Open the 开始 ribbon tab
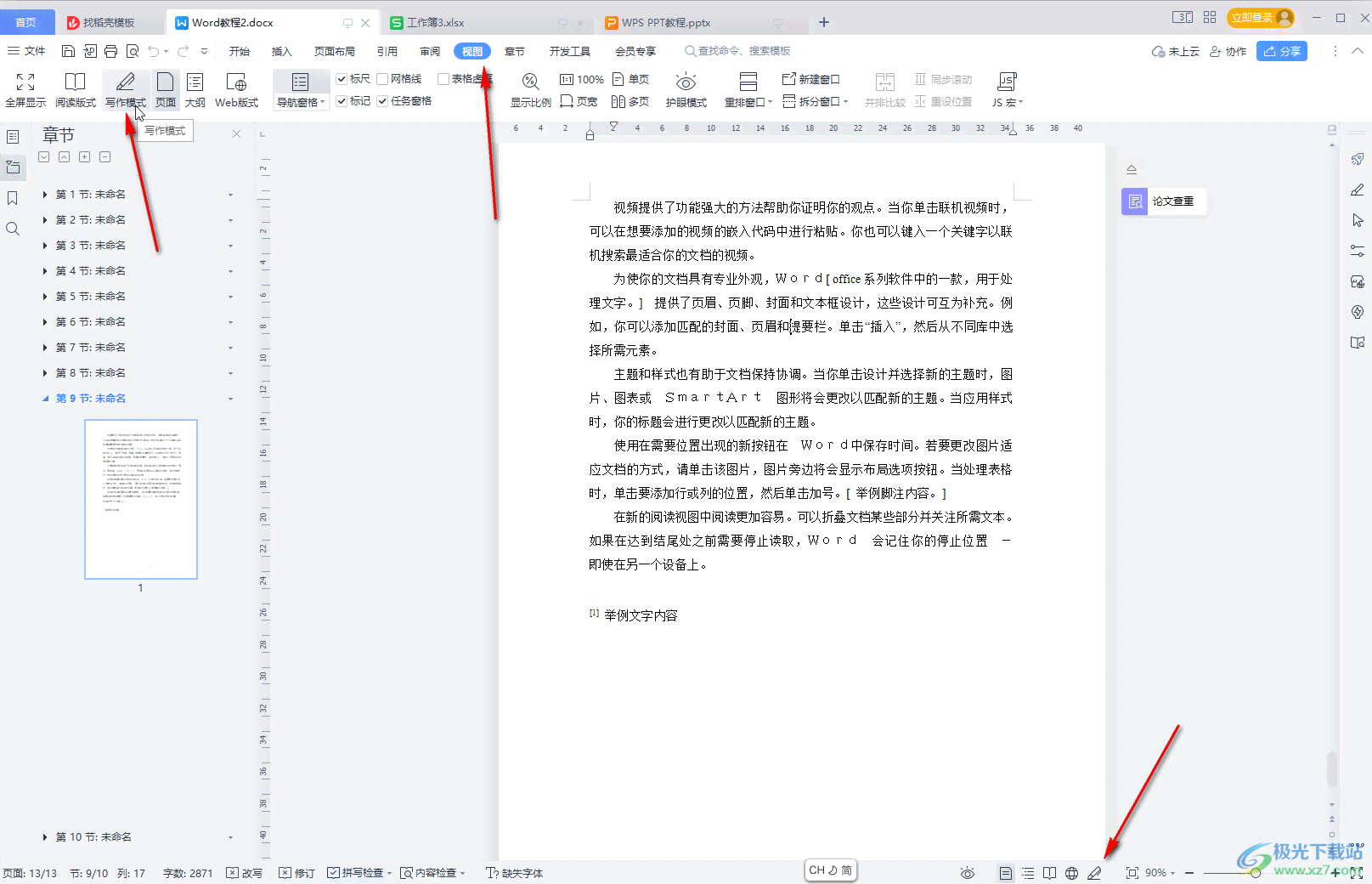 click(x=240, y=51)
